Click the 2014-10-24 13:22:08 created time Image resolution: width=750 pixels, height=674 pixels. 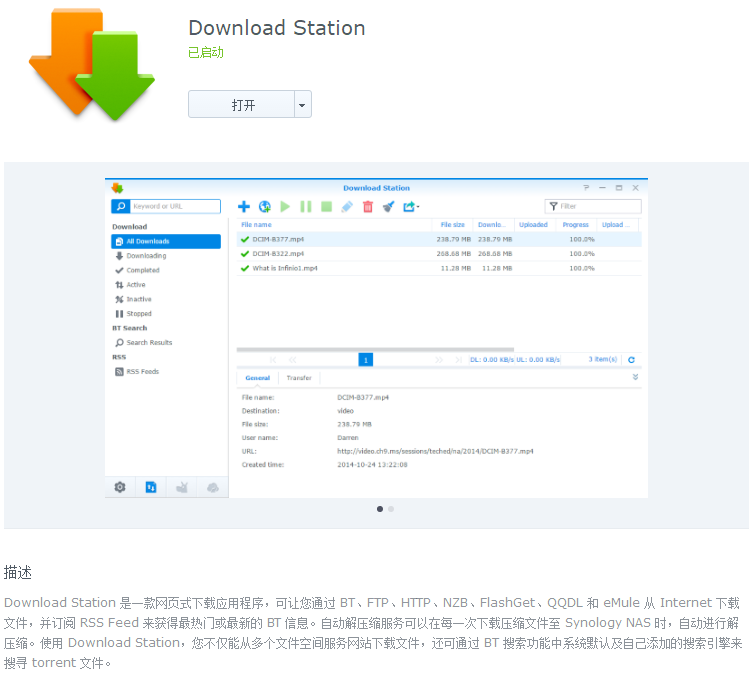click(372, 464)
